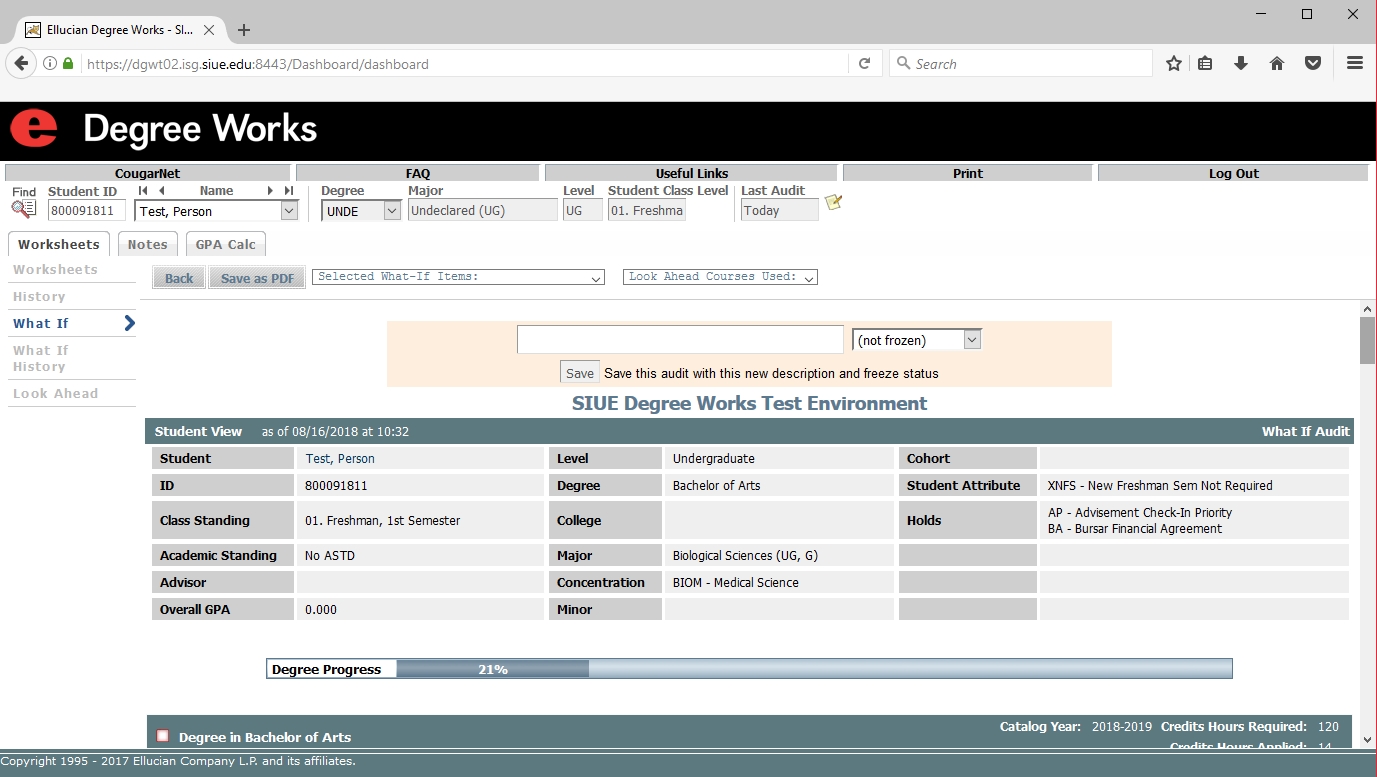Select History in the left sidebar
The image size is (1377, 777).
pyautogui.click(x=39, y=297)
